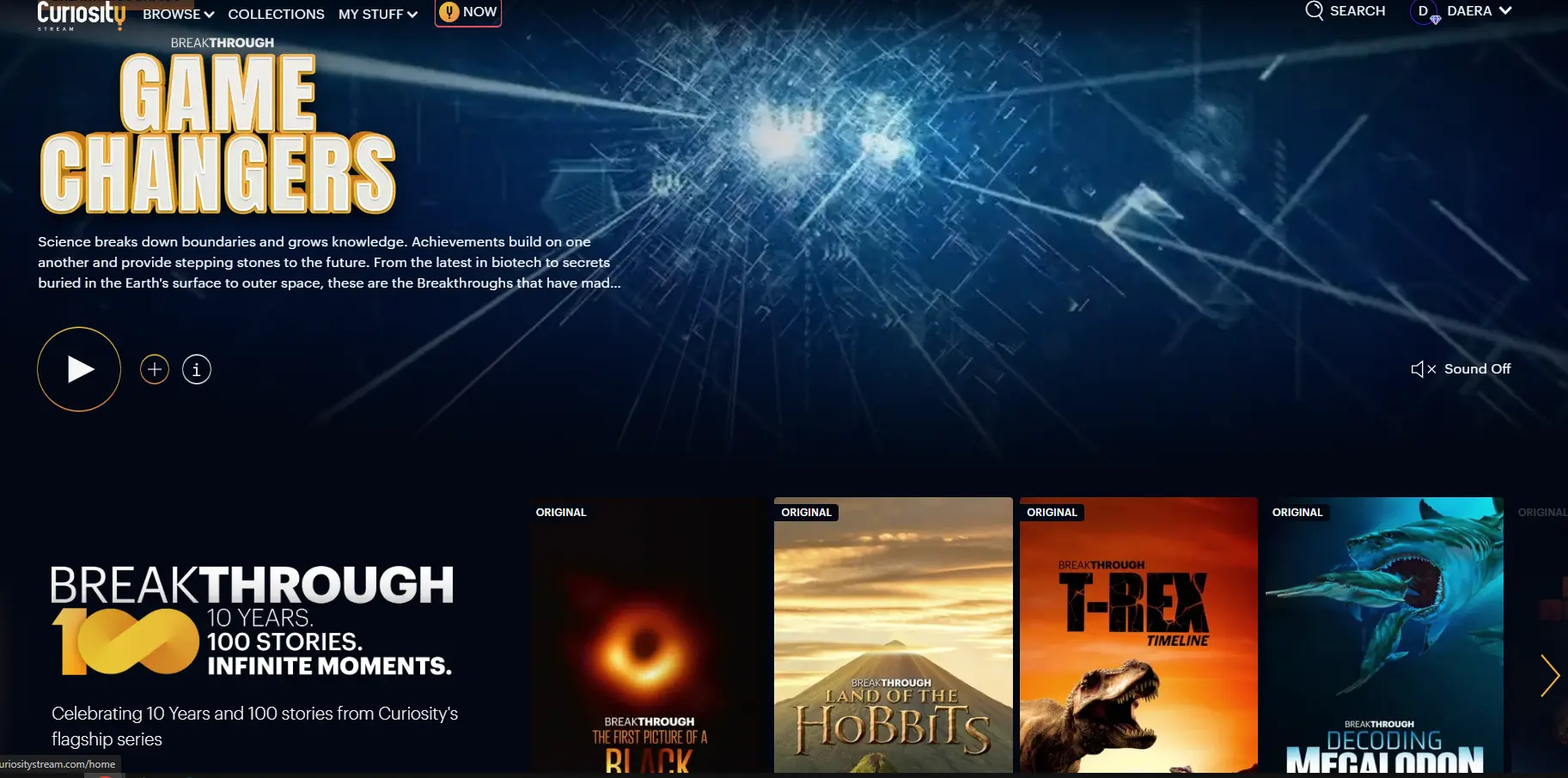Viewport: 1568px width, 778px height.
Task: Add Game Changers to watchlist
Action: (x=155, y=369)
